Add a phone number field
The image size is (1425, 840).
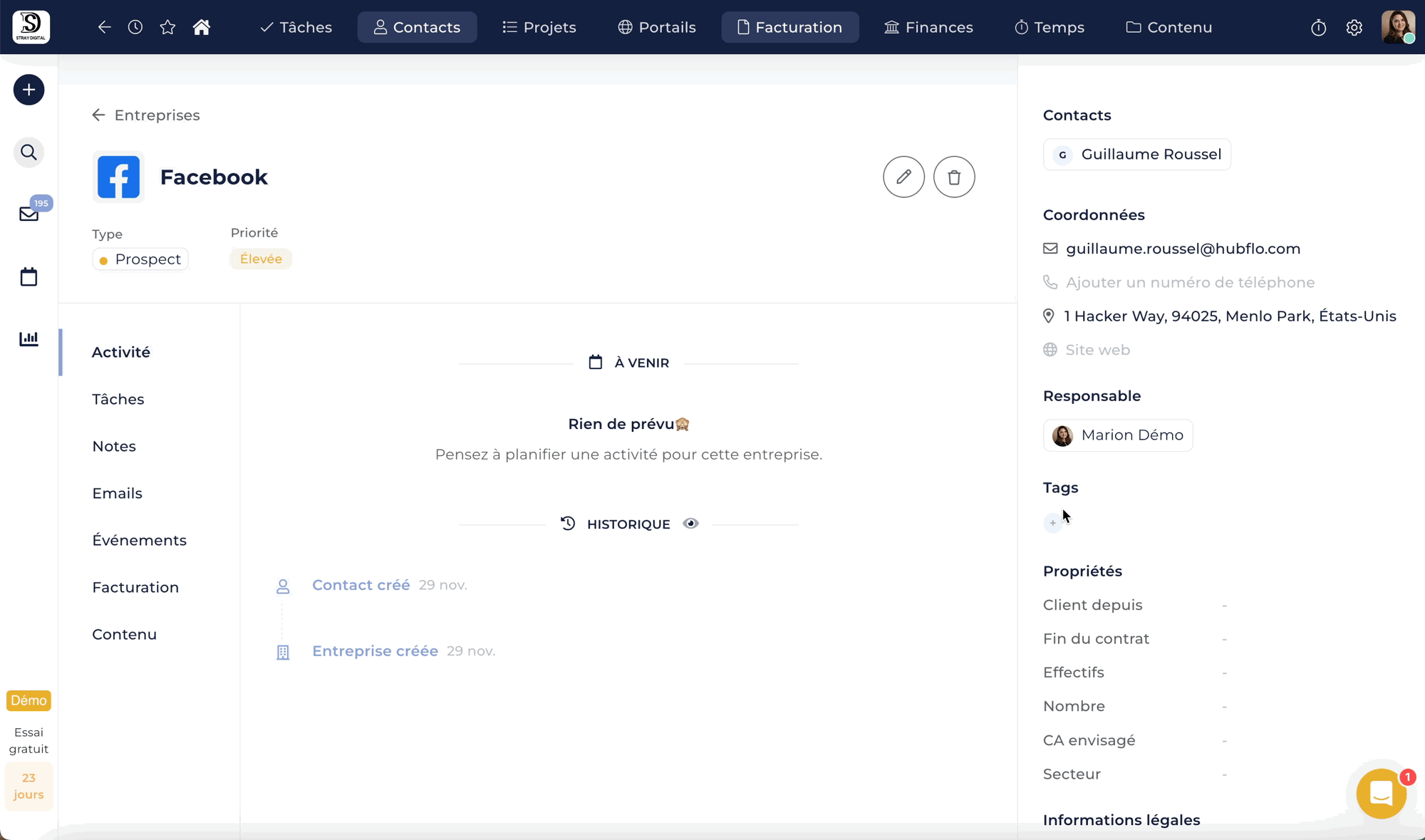[x=1191, y=282]
